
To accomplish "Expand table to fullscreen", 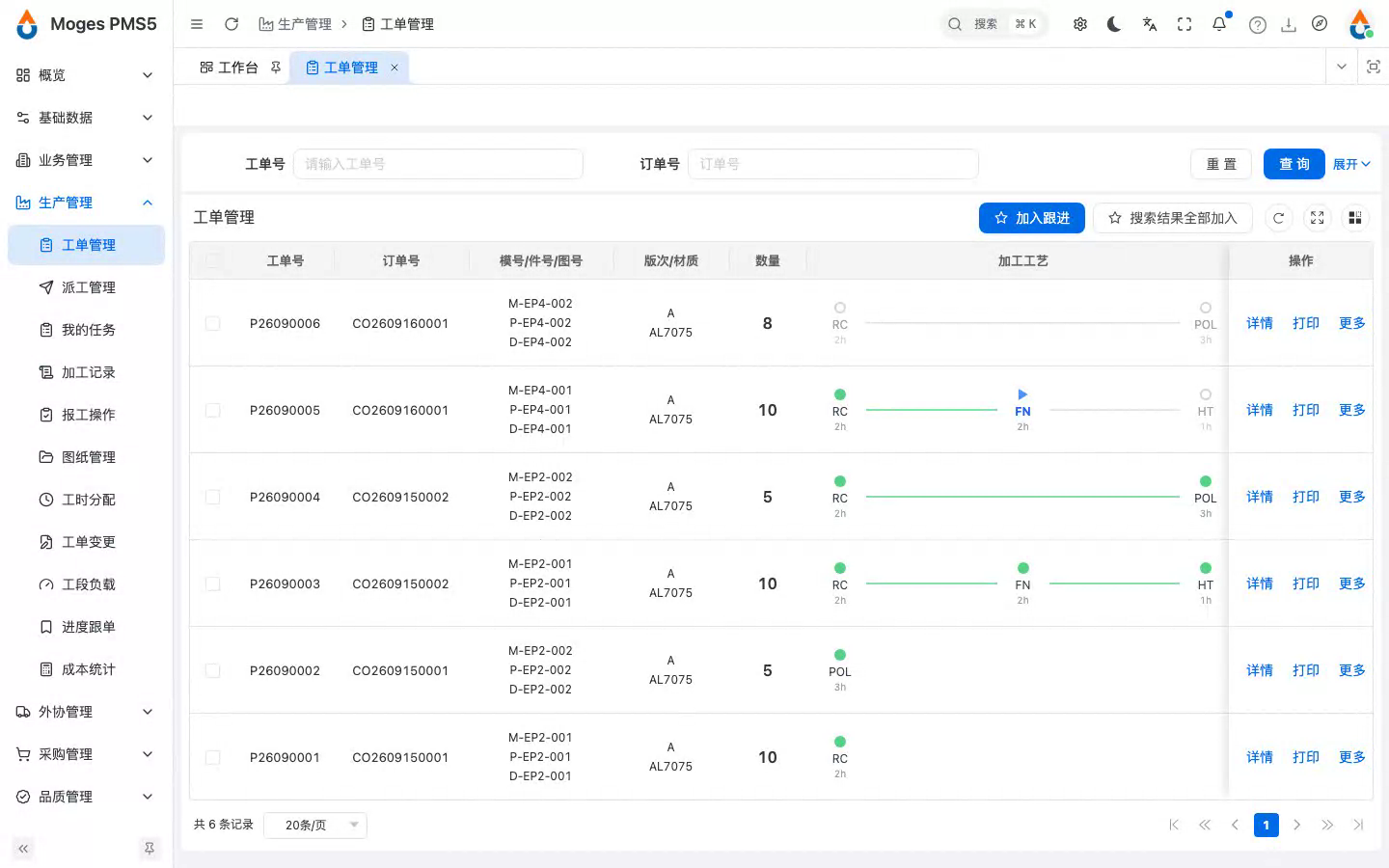I will point(1317,218).
